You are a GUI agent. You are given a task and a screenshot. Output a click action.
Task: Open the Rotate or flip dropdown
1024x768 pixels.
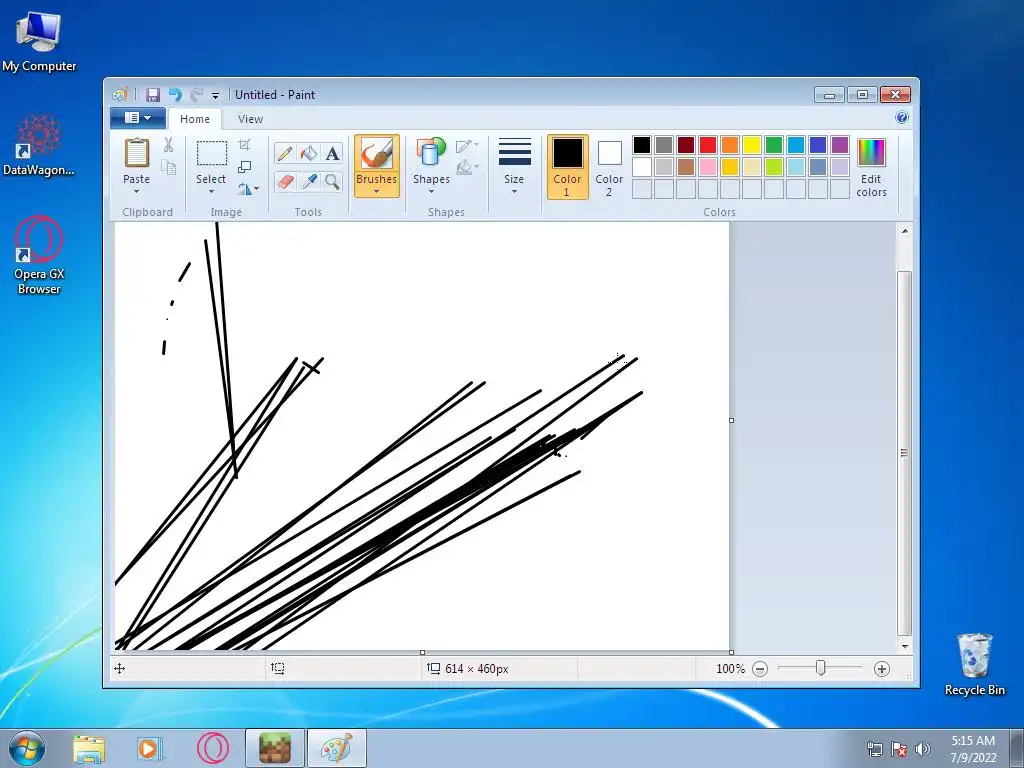point(248,189)
